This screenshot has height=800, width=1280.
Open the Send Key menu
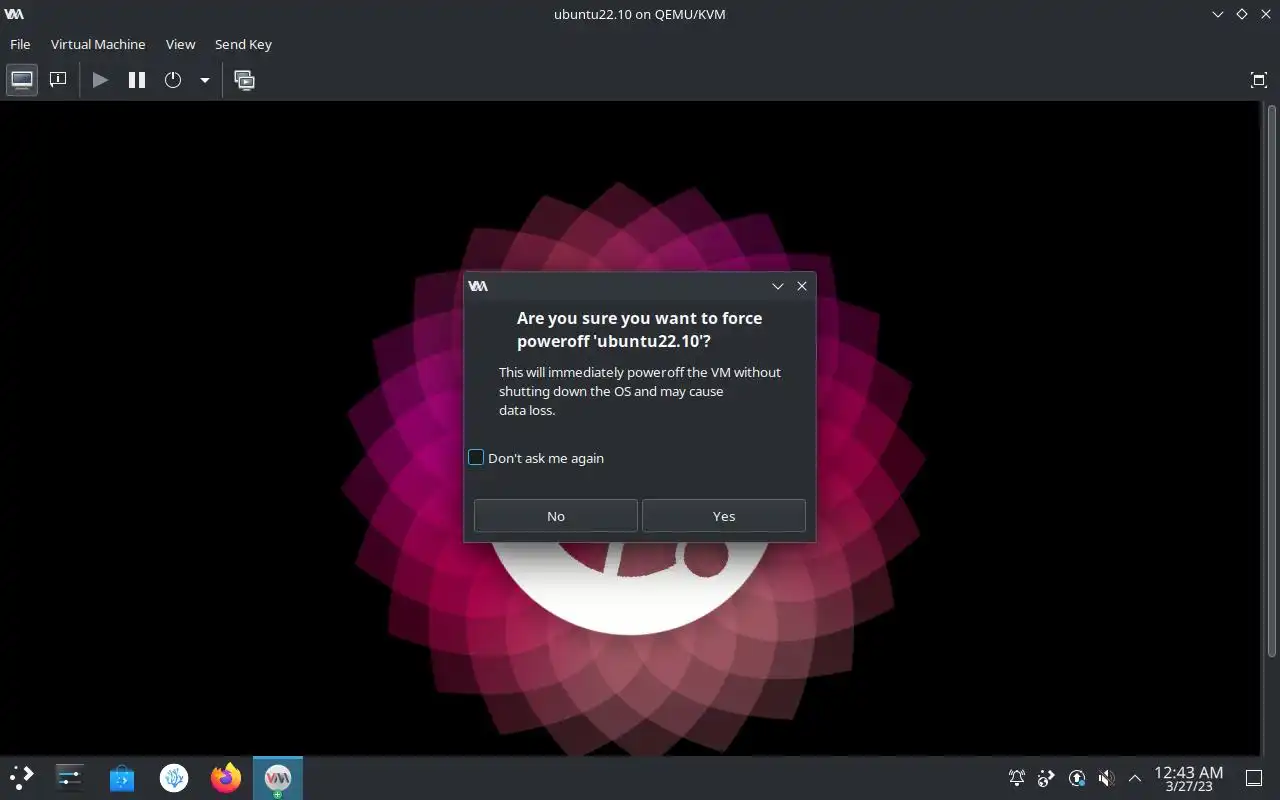[243, 44]
